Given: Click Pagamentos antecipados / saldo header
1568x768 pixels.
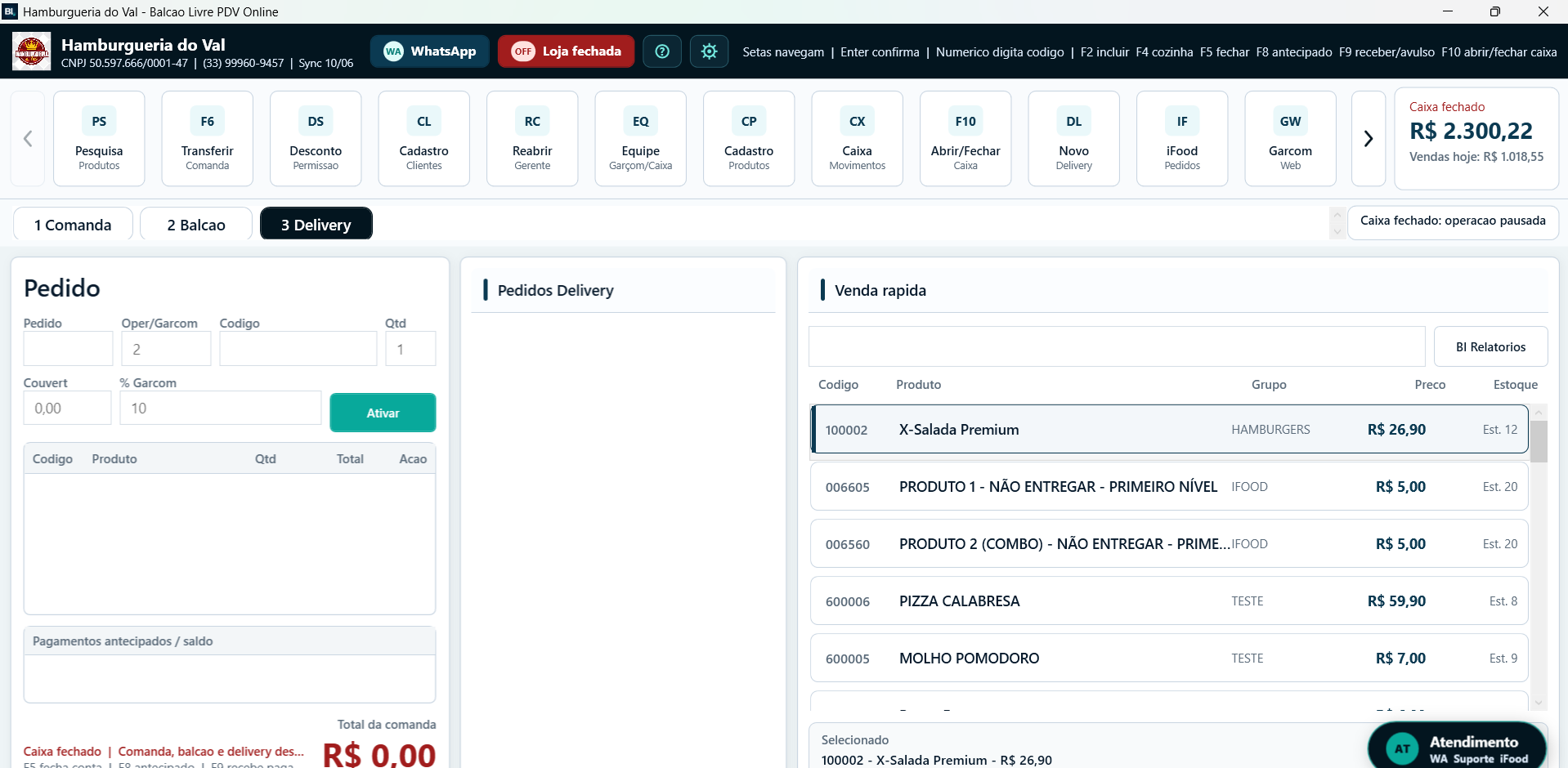Looking at the screenshot, I should click(230, 641).
